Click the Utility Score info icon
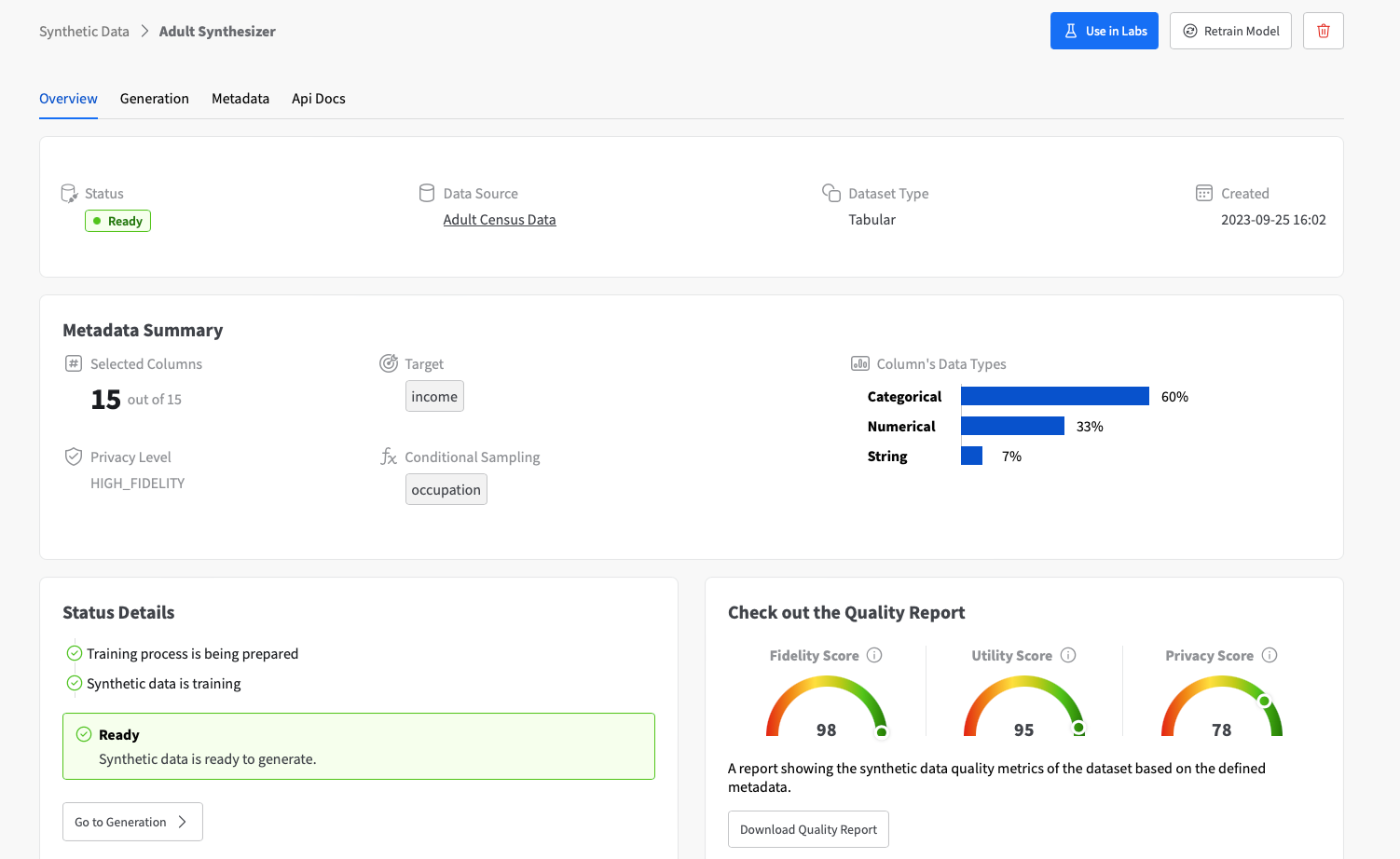This screenshot has width=1400, height=859. click(x=1068, y=655)
